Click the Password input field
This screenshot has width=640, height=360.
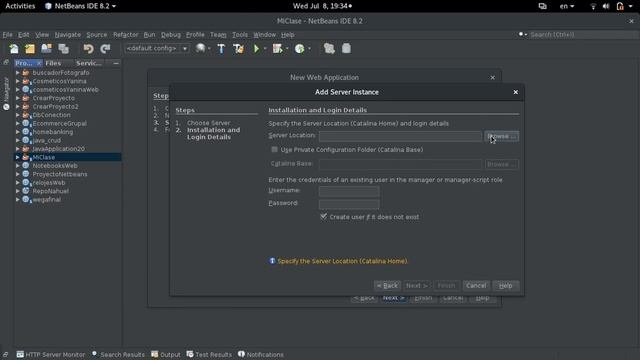349,204
